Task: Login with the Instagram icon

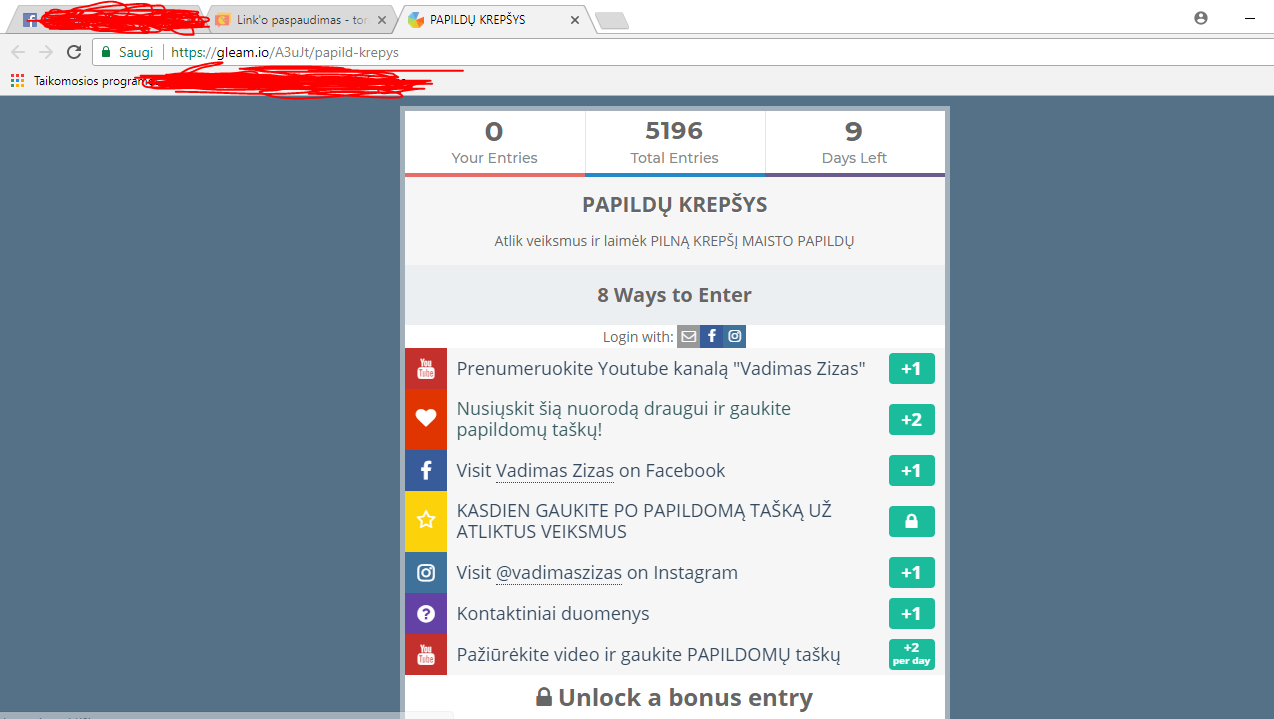Action: pyautogui.click(x=735, y=337)
